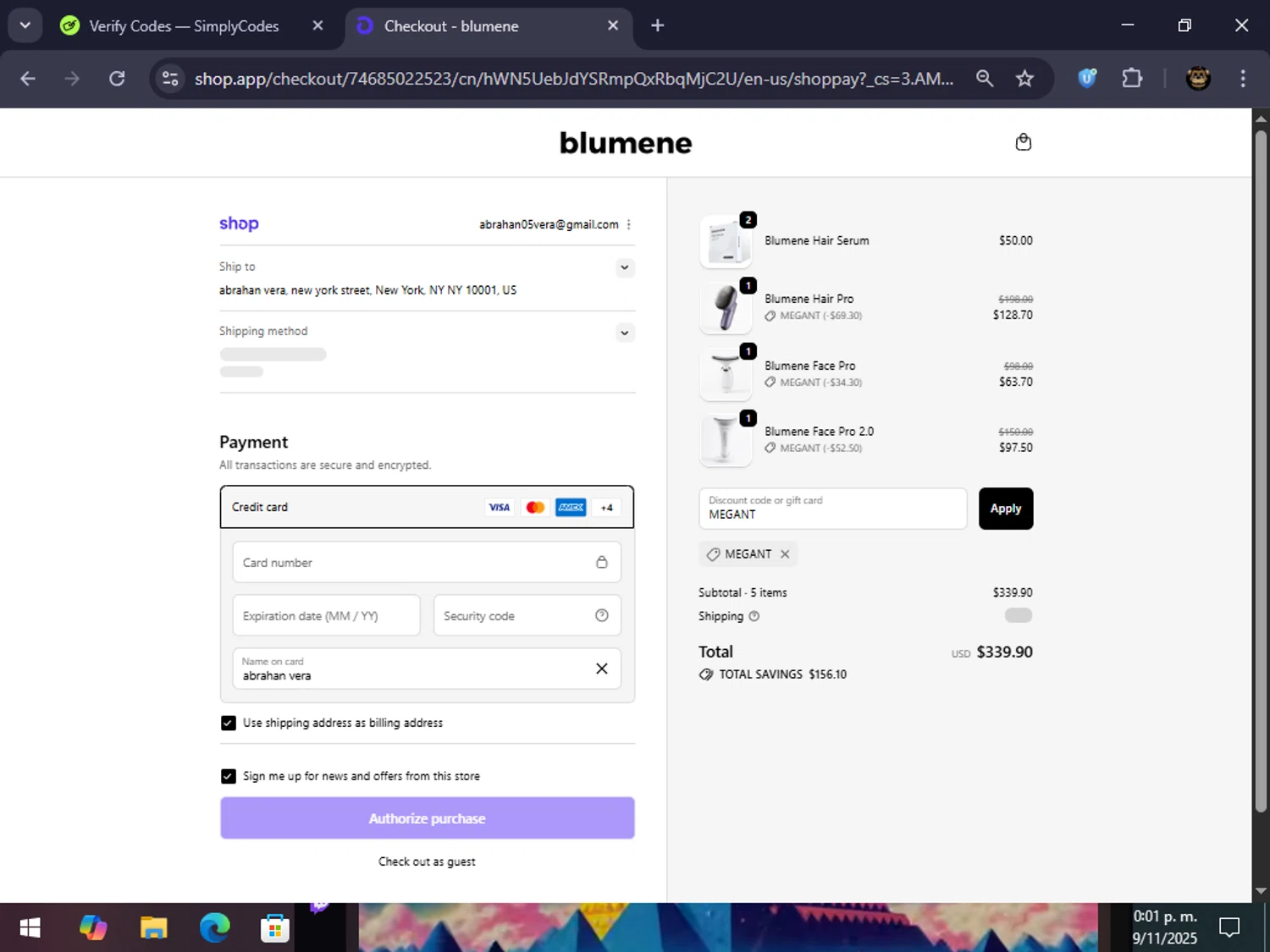Click the taskbar clock and date
The width and height of the screenshot is (1270, 952).
tap(1165, 927)
